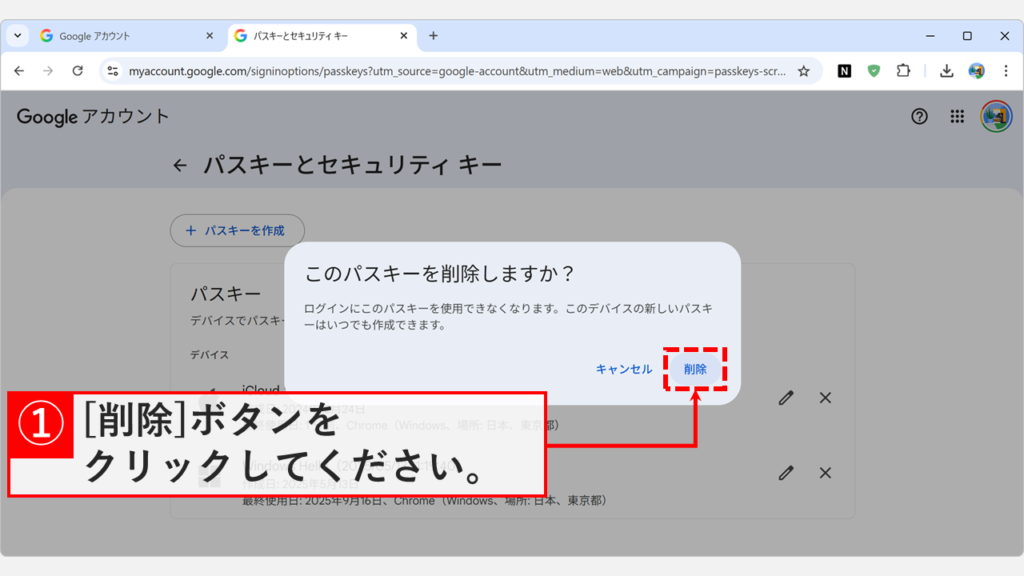Click the X to remove the iCloud passkey

click(x=824, y=398)
